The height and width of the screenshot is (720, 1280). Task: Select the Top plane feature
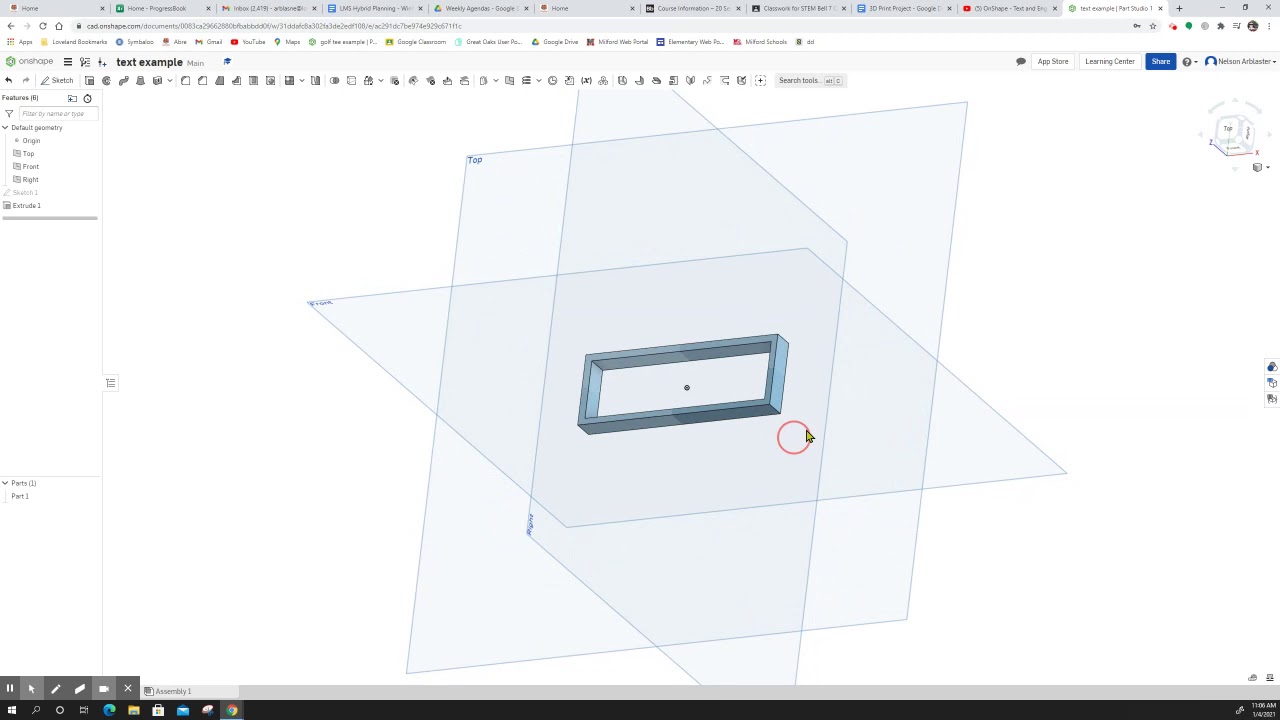coord(28,154)
